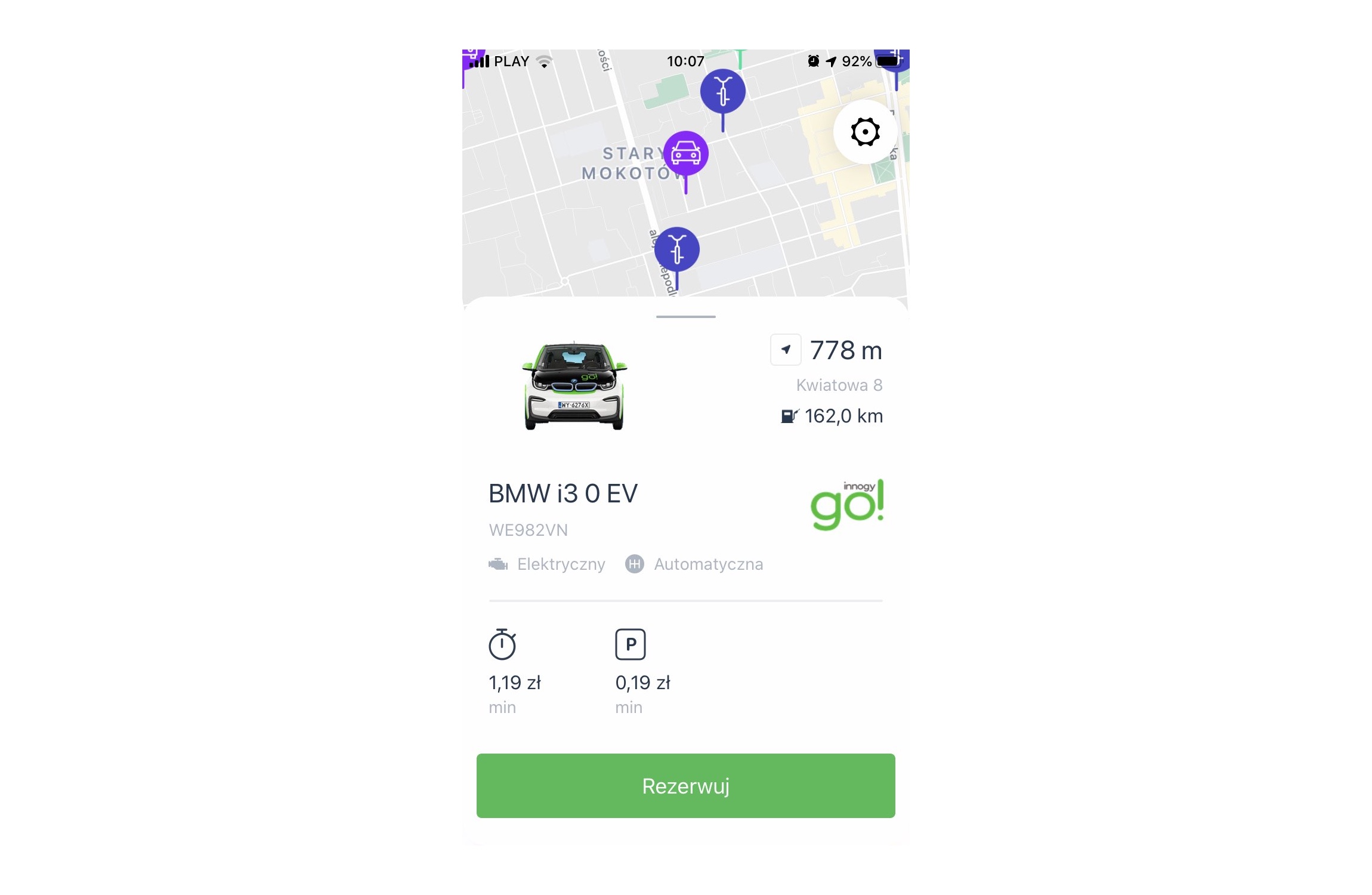This screenshot has height=895, width=1372.
Task: Tap the fuel range icon by 162,0 km
Action: coord(789,416)
